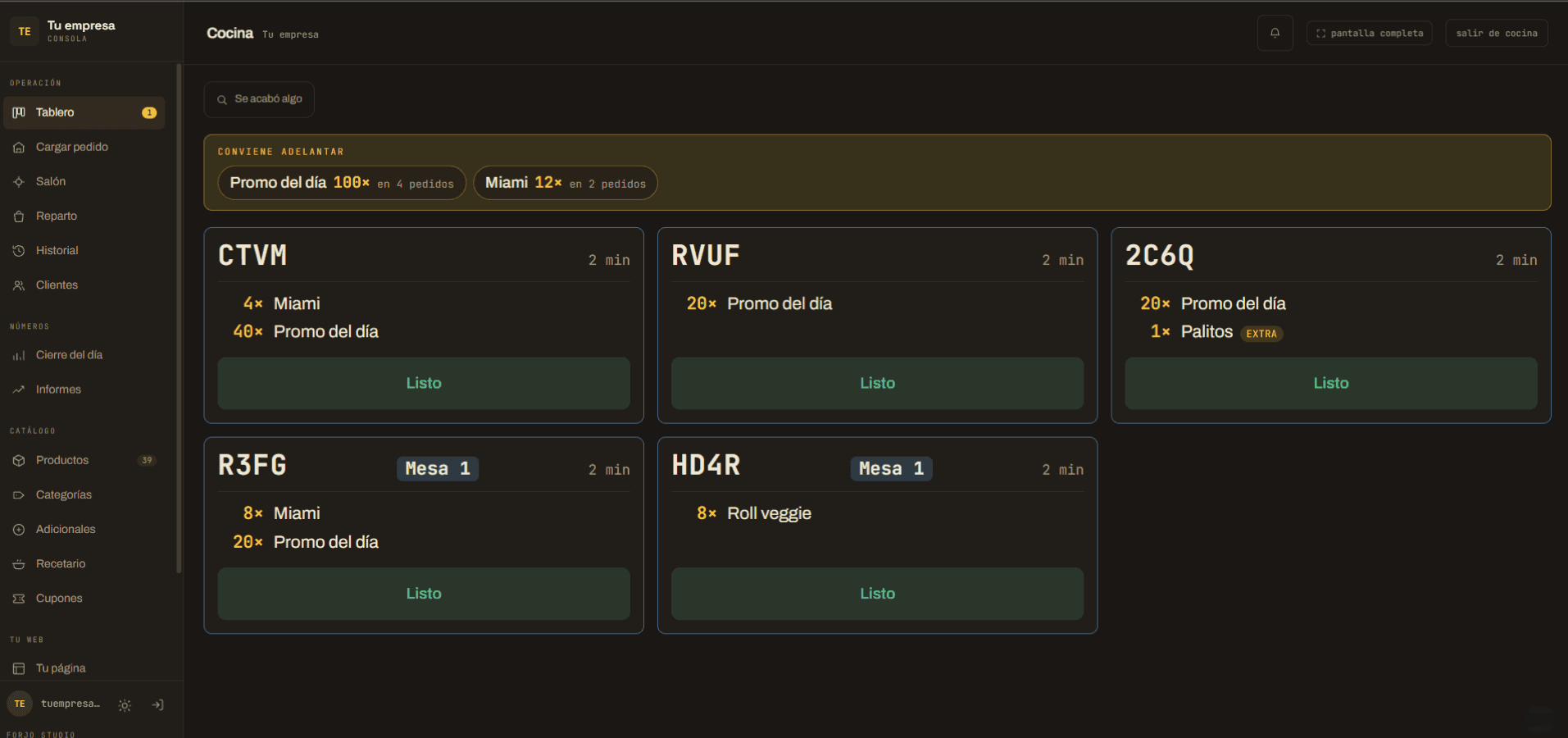Click the Cargar pedido home icon

(19, 148)
